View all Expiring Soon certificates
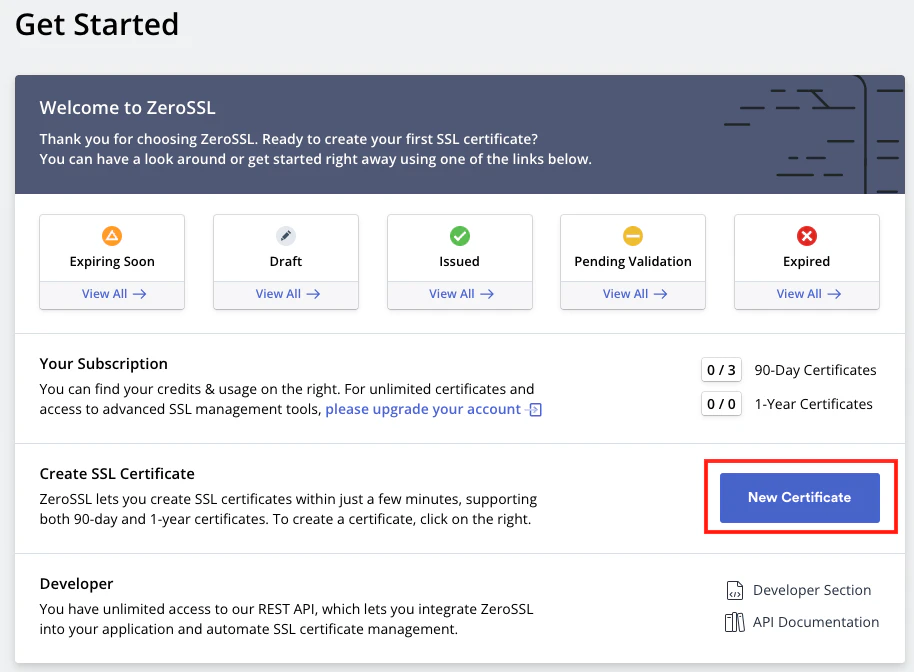 [112, 294]
